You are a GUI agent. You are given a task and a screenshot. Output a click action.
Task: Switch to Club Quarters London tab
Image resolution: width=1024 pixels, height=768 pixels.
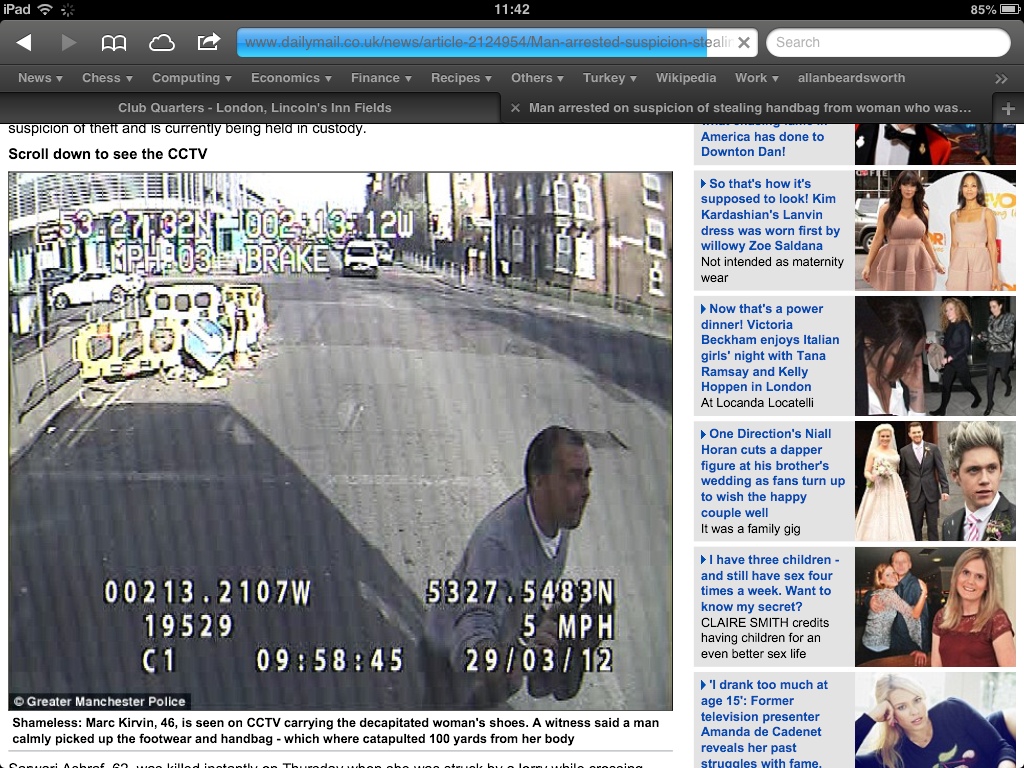point(254,108)
